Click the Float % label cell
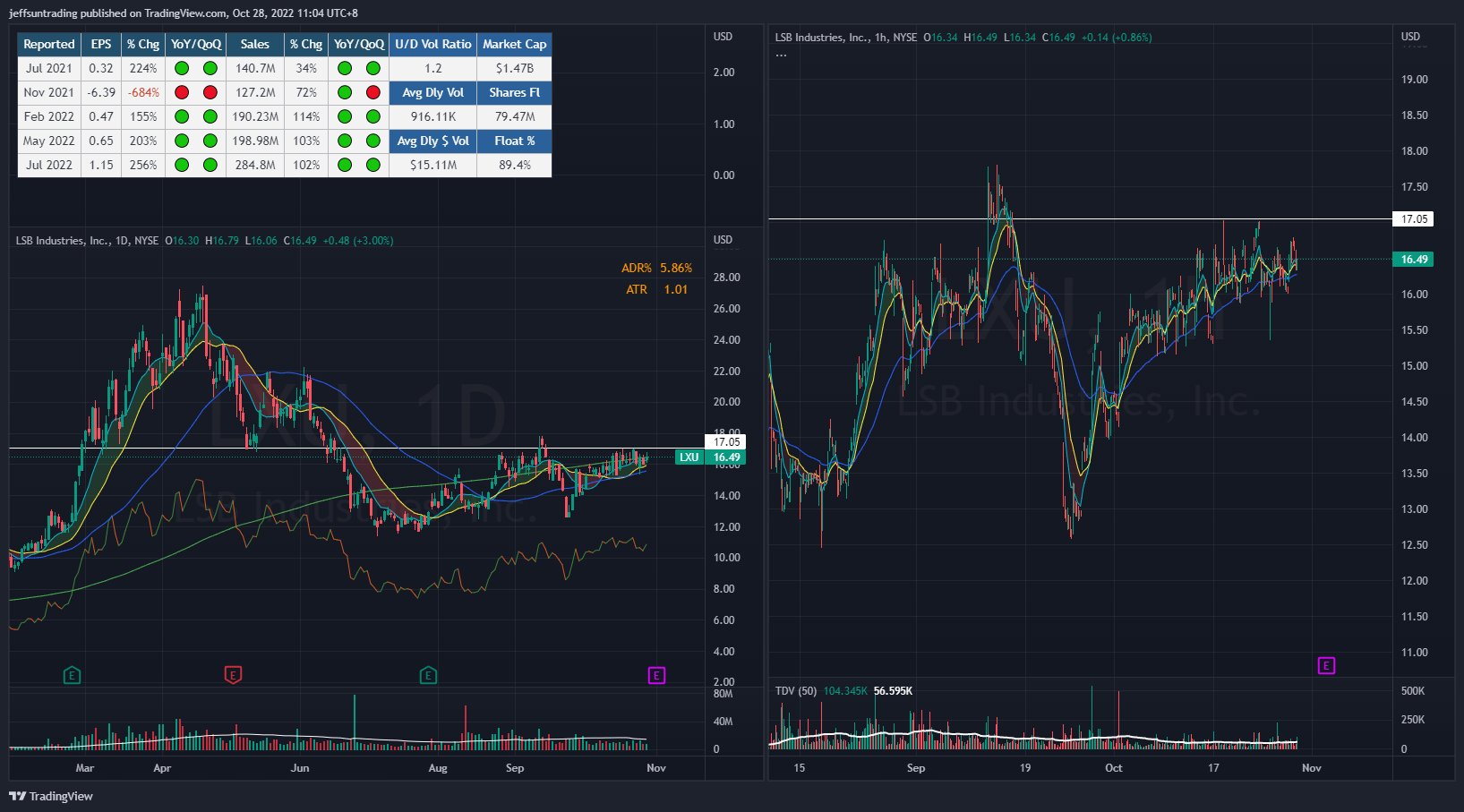Screen dimensions: 1464x812 click(515, 141)
